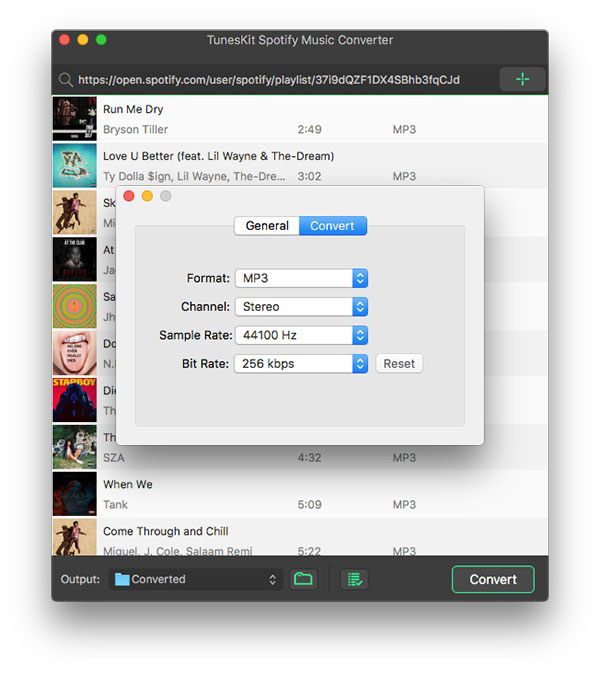
Task: Expand the Channel dropdown set to Stereo
Action: pyautogui.click(x=301, y=307)
